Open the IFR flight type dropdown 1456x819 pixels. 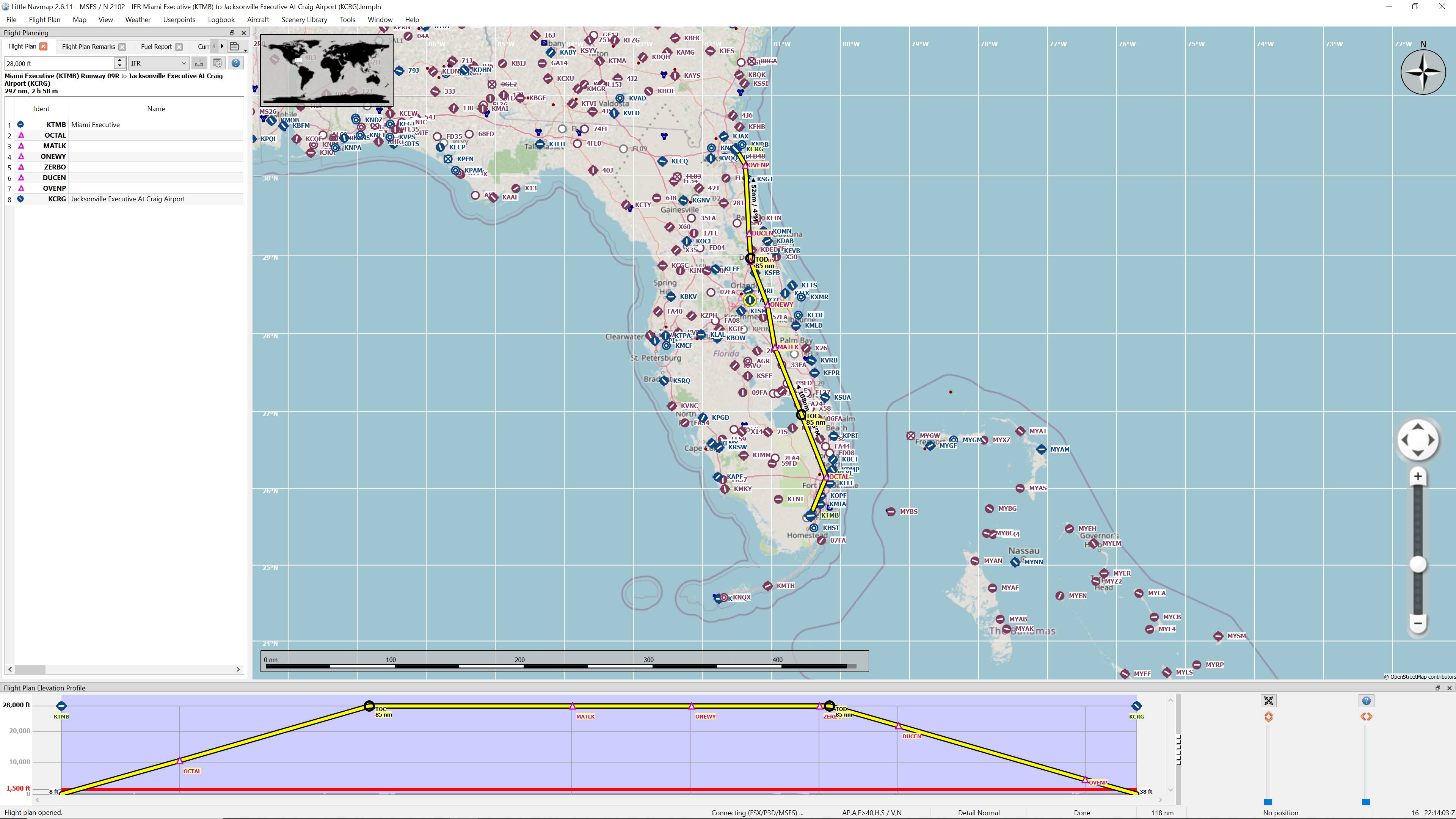(158, 63)
